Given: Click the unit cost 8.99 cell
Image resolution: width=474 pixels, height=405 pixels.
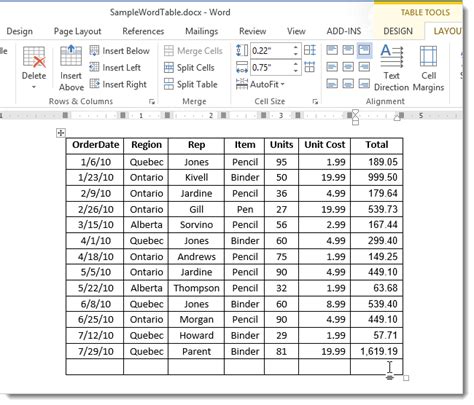Looking at the screenshot, I should 325,304.
